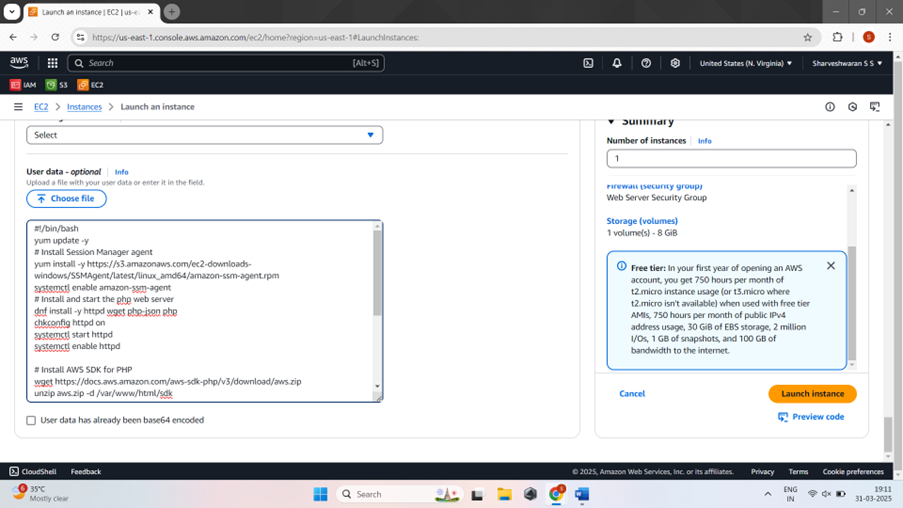This screenshot has height=508, width=903.
Task: Open the Preview code link
Action: click(811, 416)
